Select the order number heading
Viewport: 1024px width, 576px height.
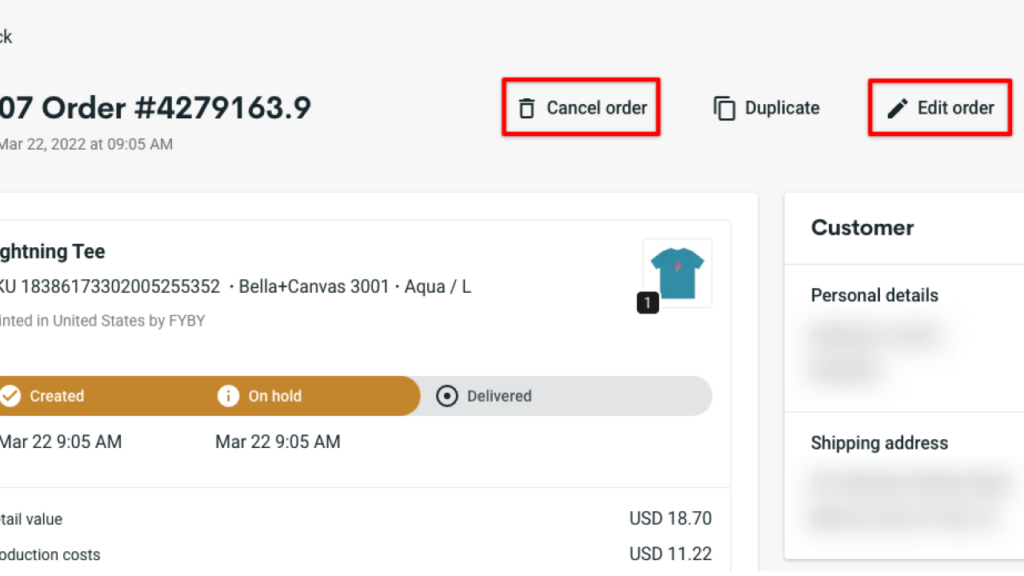[x=155, y=108]
